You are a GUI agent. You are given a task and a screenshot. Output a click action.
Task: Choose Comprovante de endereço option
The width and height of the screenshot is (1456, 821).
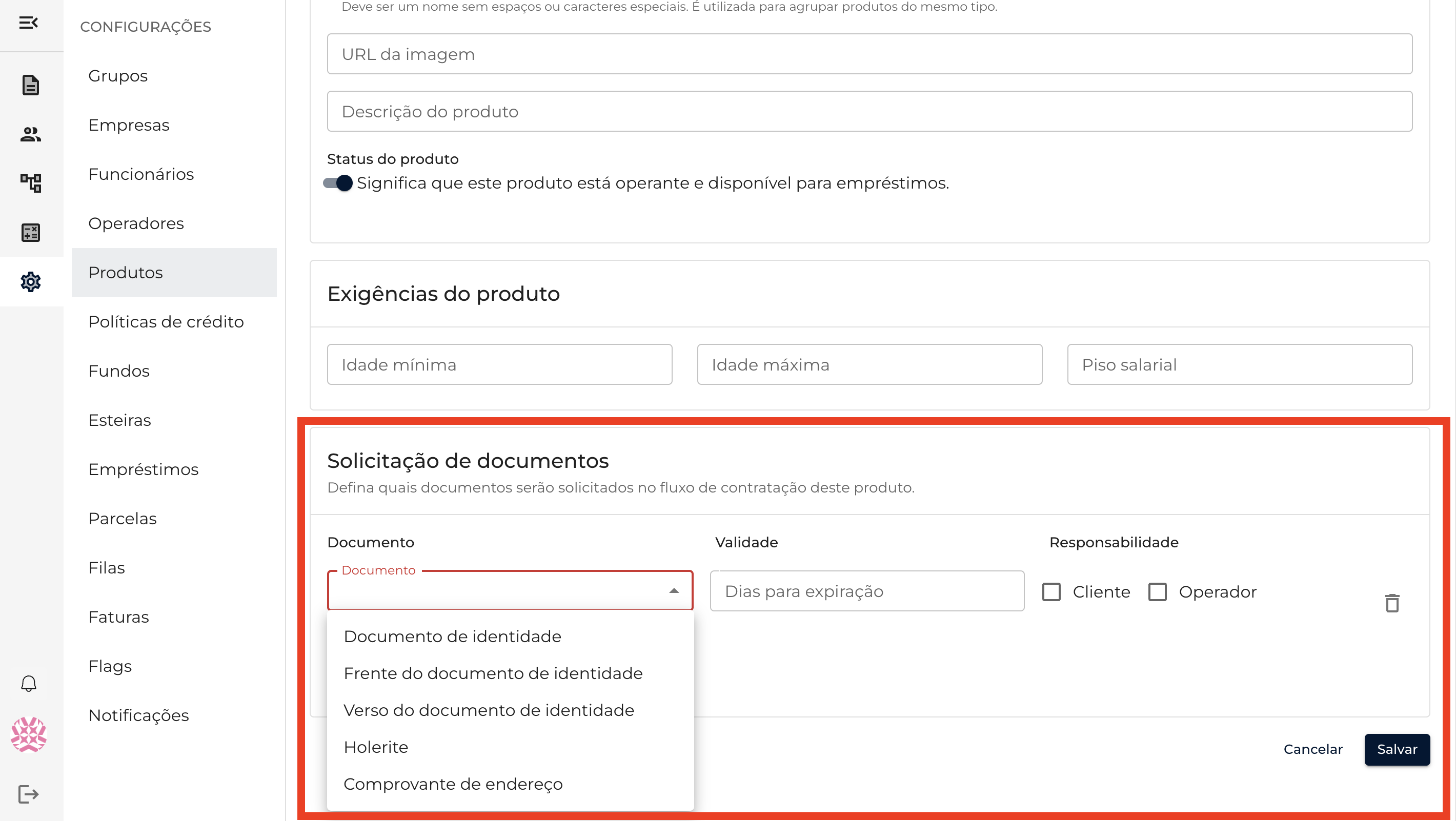tap(453, 784)
